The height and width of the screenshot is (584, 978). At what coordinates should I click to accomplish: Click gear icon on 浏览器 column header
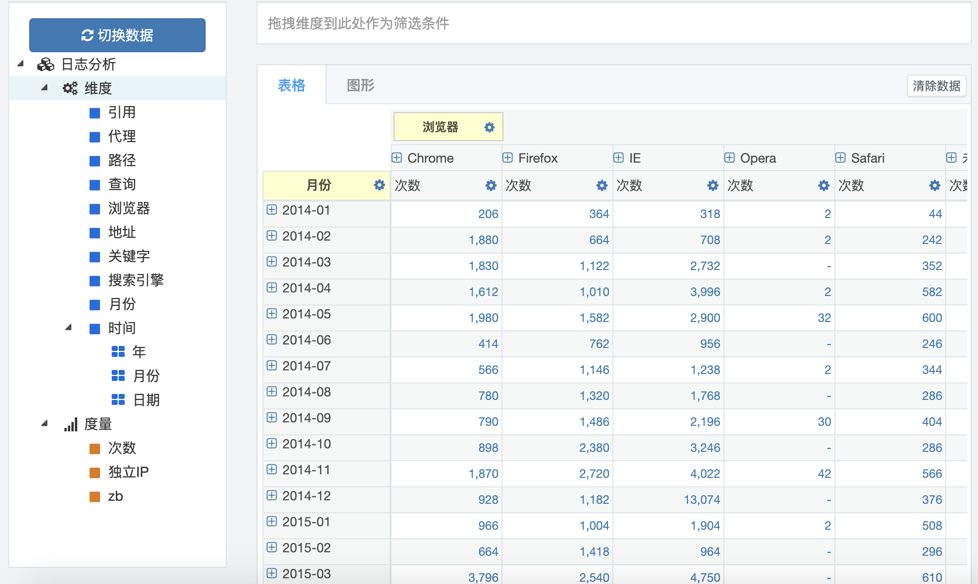(489, 127)
